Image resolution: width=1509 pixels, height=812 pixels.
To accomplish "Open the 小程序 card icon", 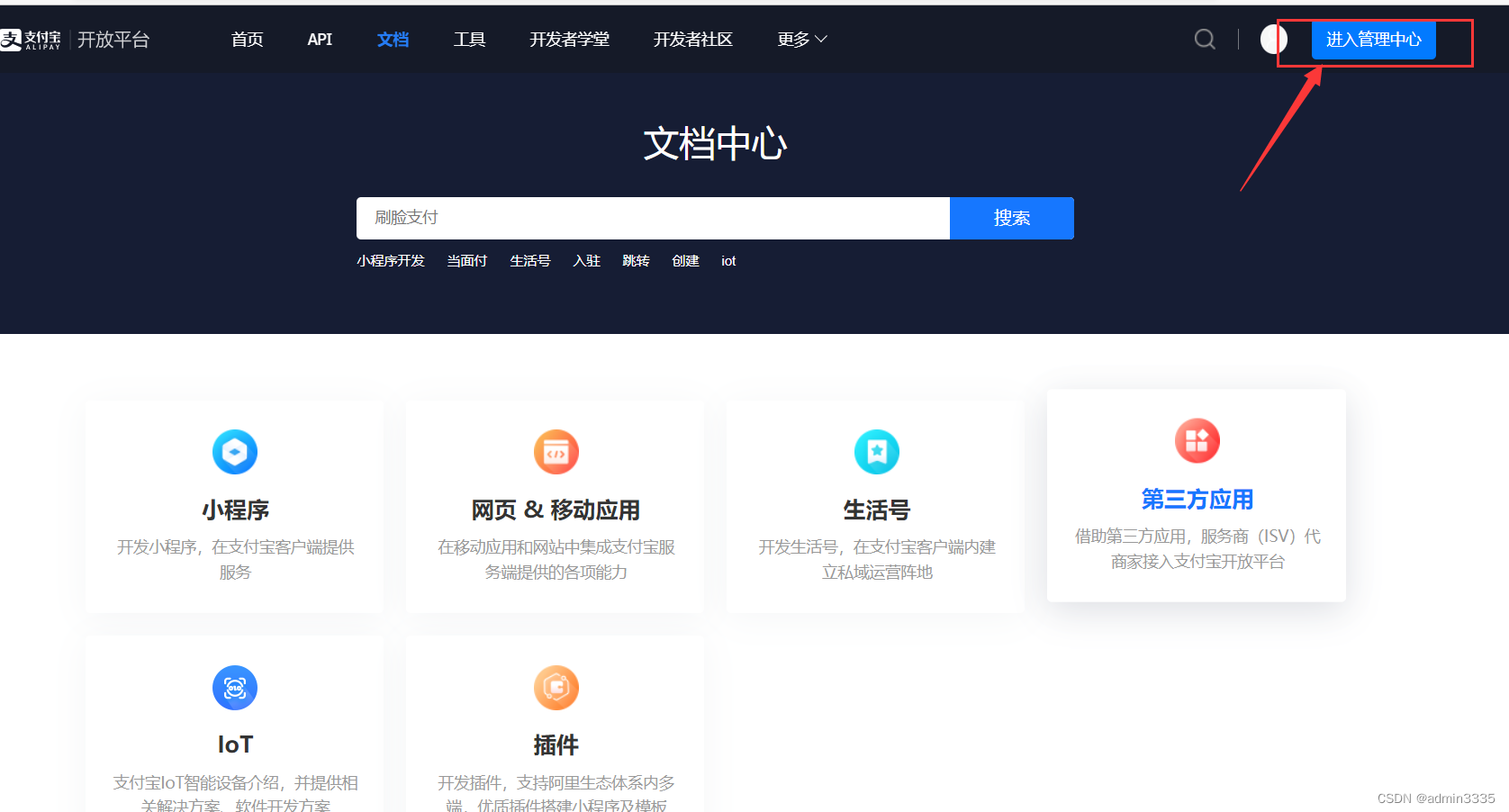I will (234, 452).
